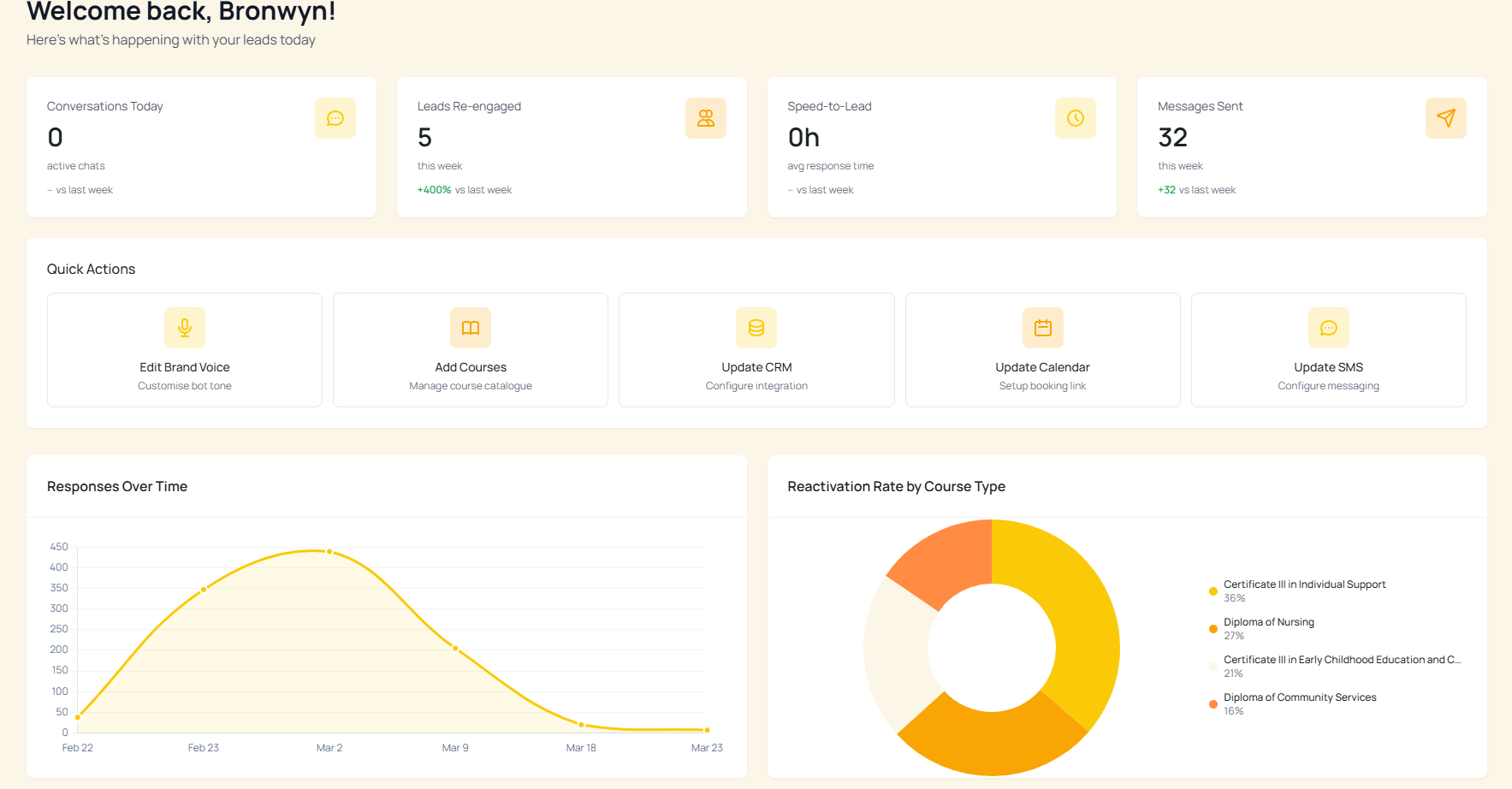This screenshot has width=1512, height=789.
Task: Click the chat bubble icon in Conversations Today
Action: click(x=335, y=118)
